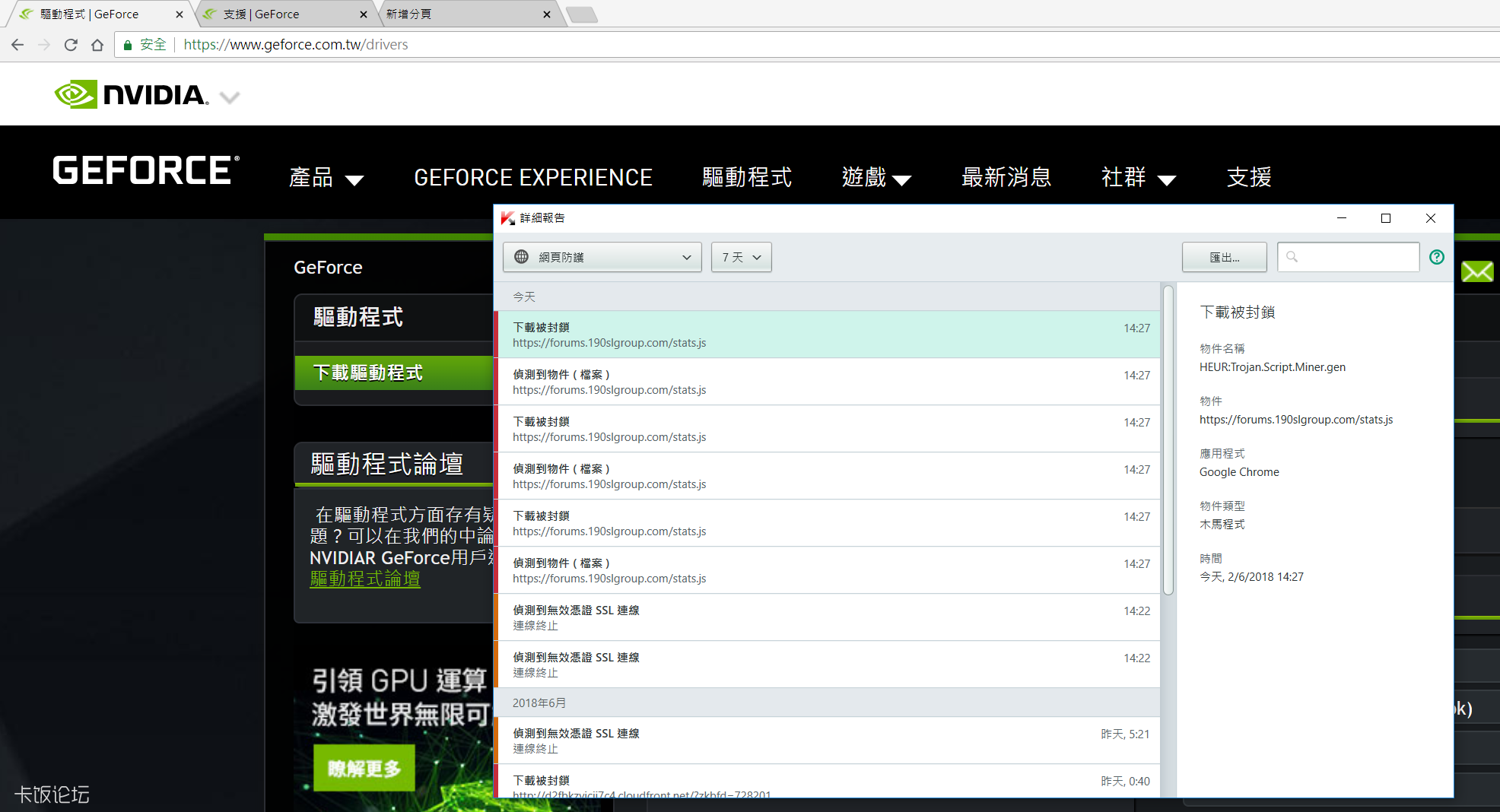Close the 詳細報告 window
Image resolution: width=1500 pixels, height=812 pixels.
point(1431,218)
